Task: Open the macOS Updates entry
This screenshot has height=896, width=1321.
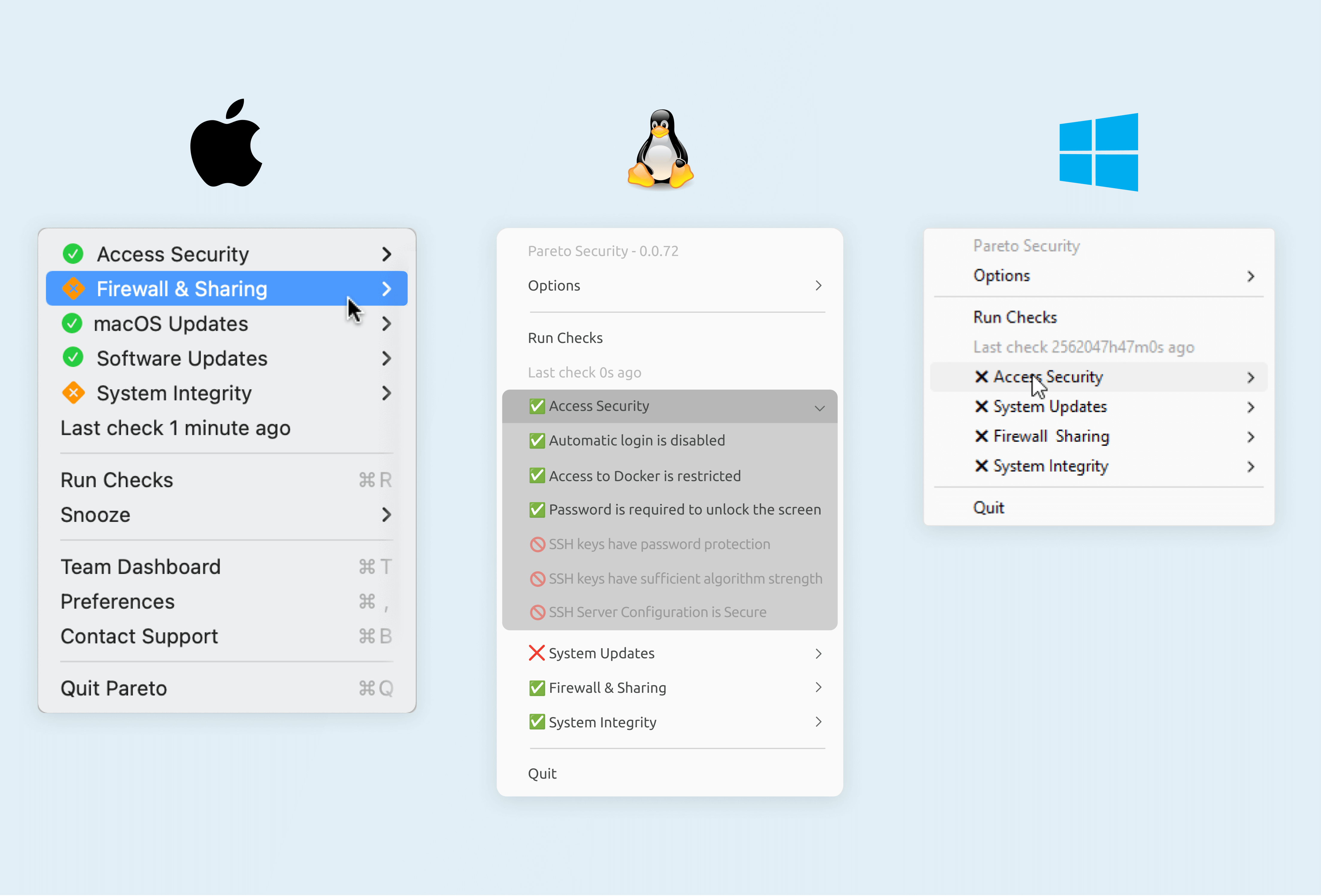Action: click(227, 323)
